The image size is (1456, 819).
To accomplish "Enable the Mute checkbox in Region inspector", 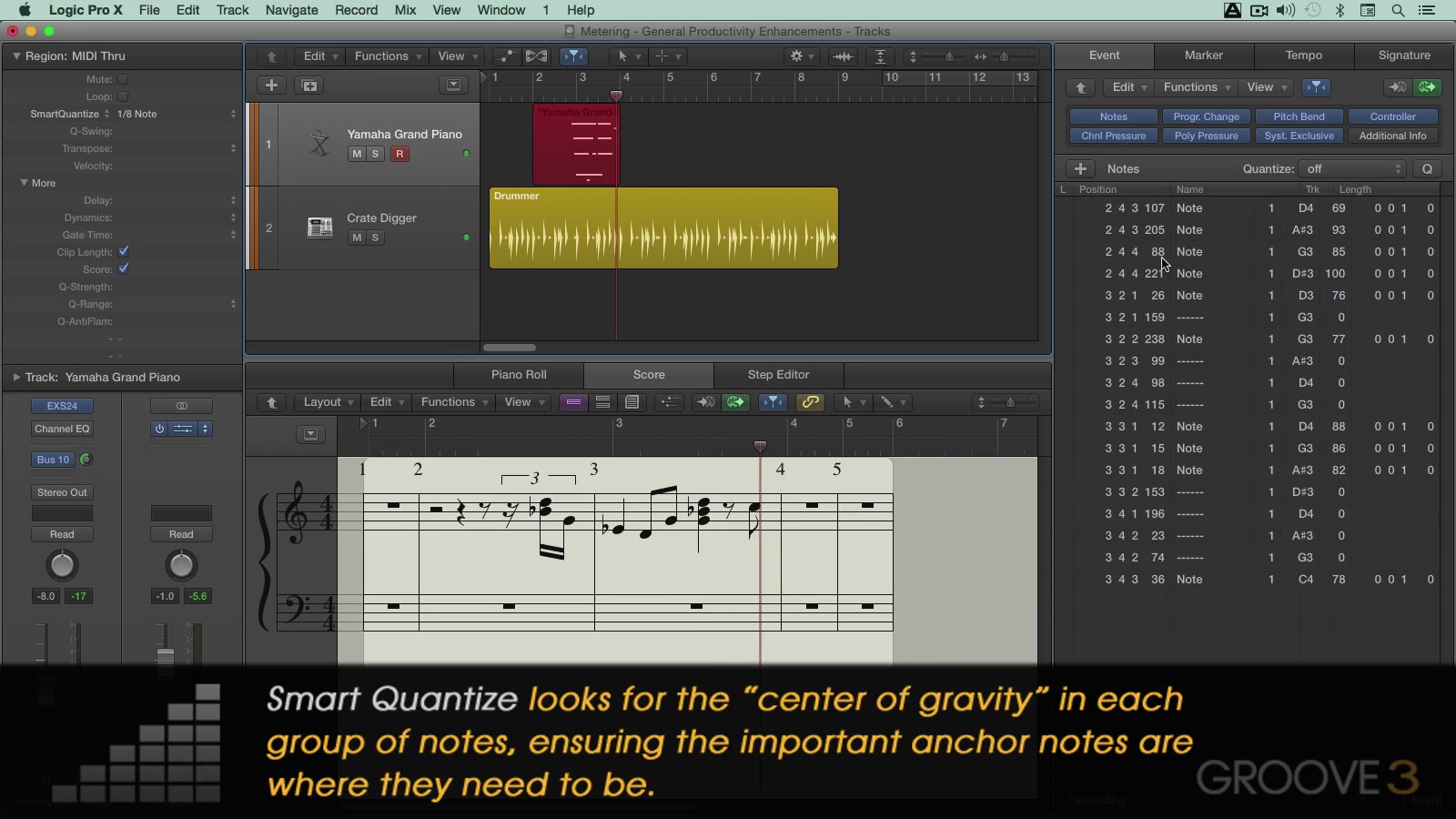I will point(123,79).
